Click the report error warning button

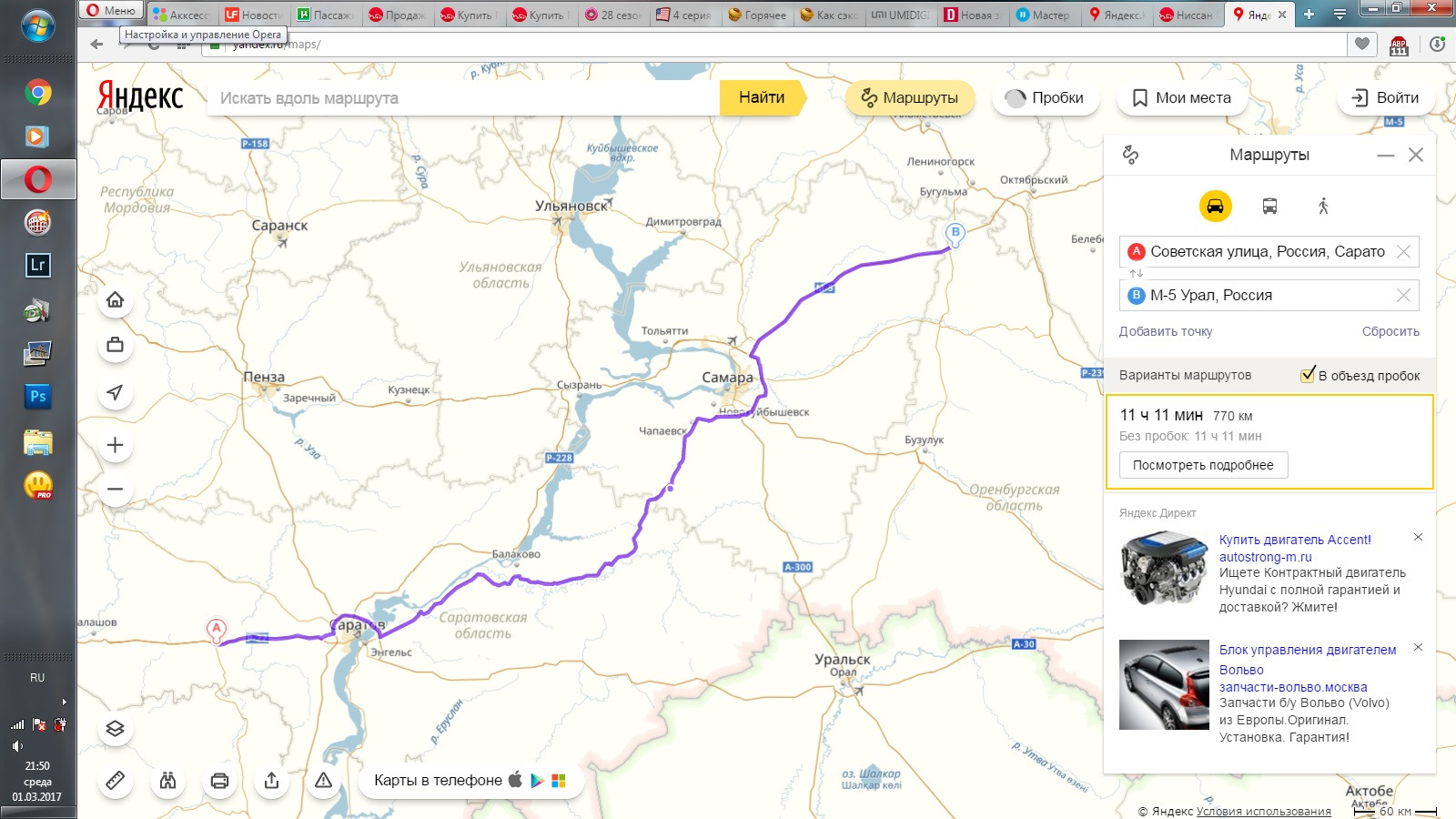tap(323, 781)
